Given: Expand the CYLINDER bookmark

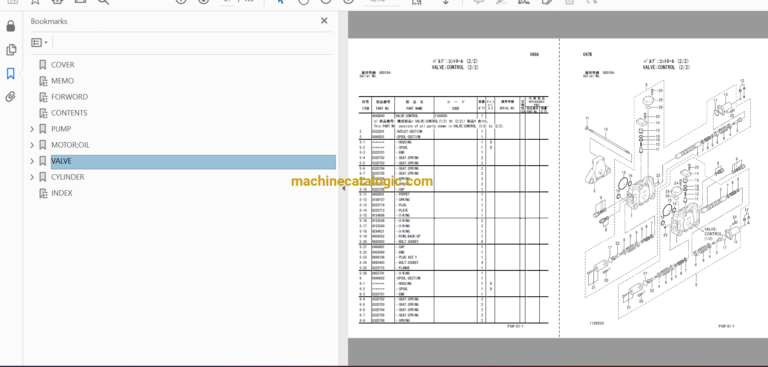Looking at the screenshot, I should tap(32, 177).
